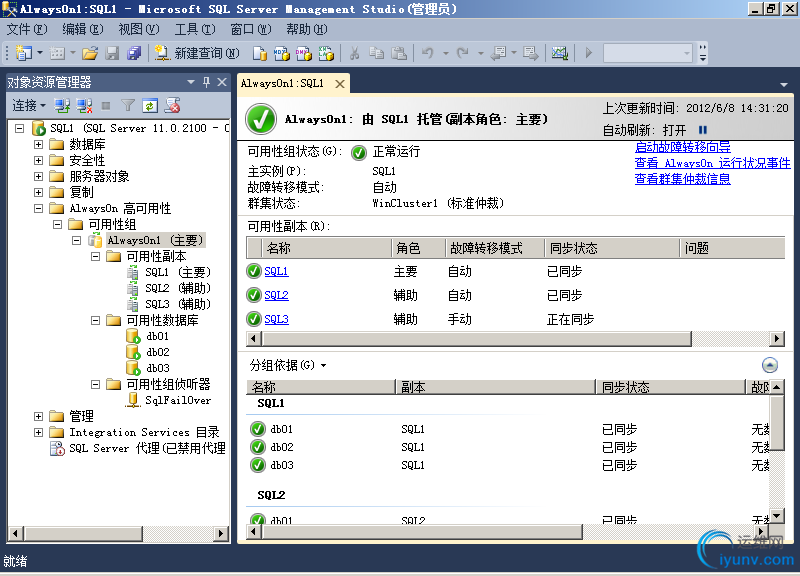Image resolution: width=800 pixels, height=576 pixels.
Task: Open the 工具 menu
Action: [x=195, y=29]
